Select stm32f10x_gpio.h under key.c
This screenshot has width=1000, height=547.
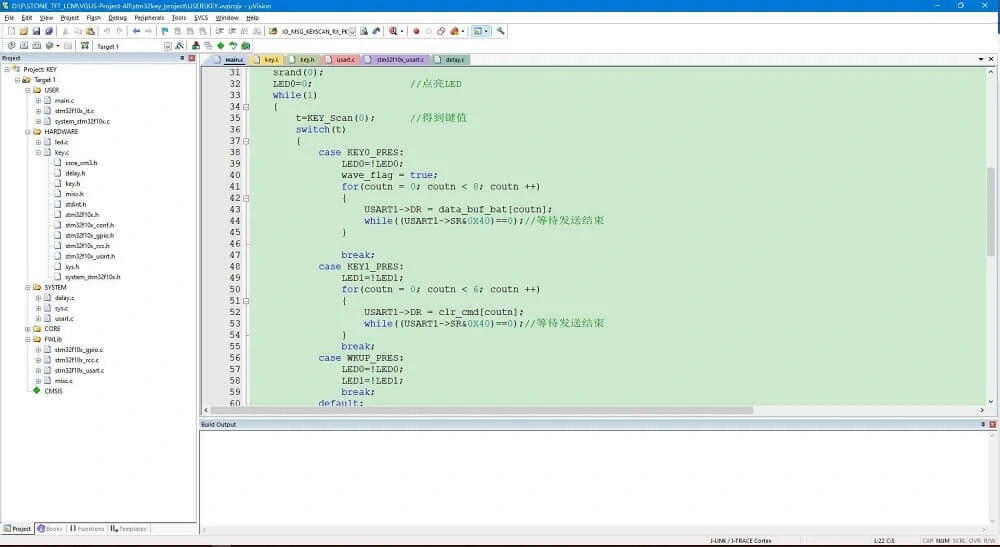[89, 236]
